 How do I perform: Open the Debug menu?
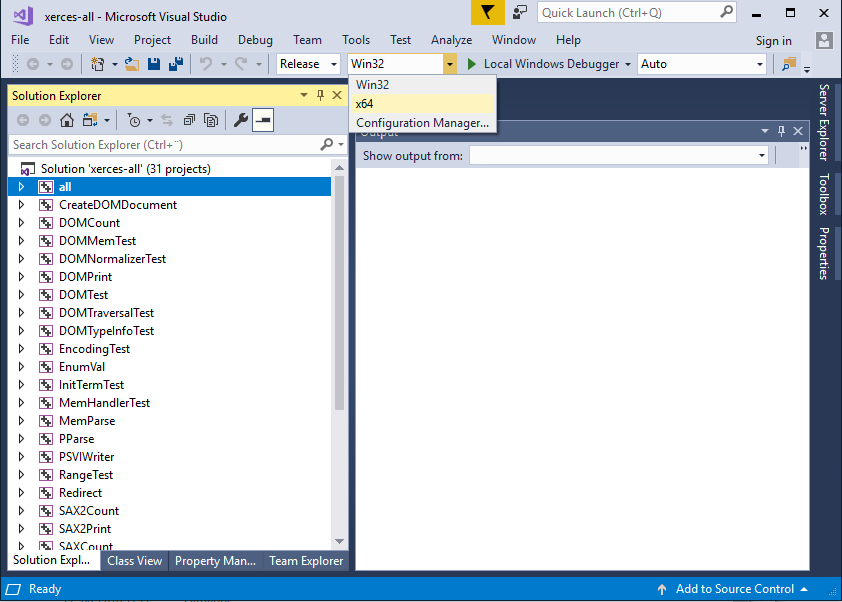click(x=255, y=40)
